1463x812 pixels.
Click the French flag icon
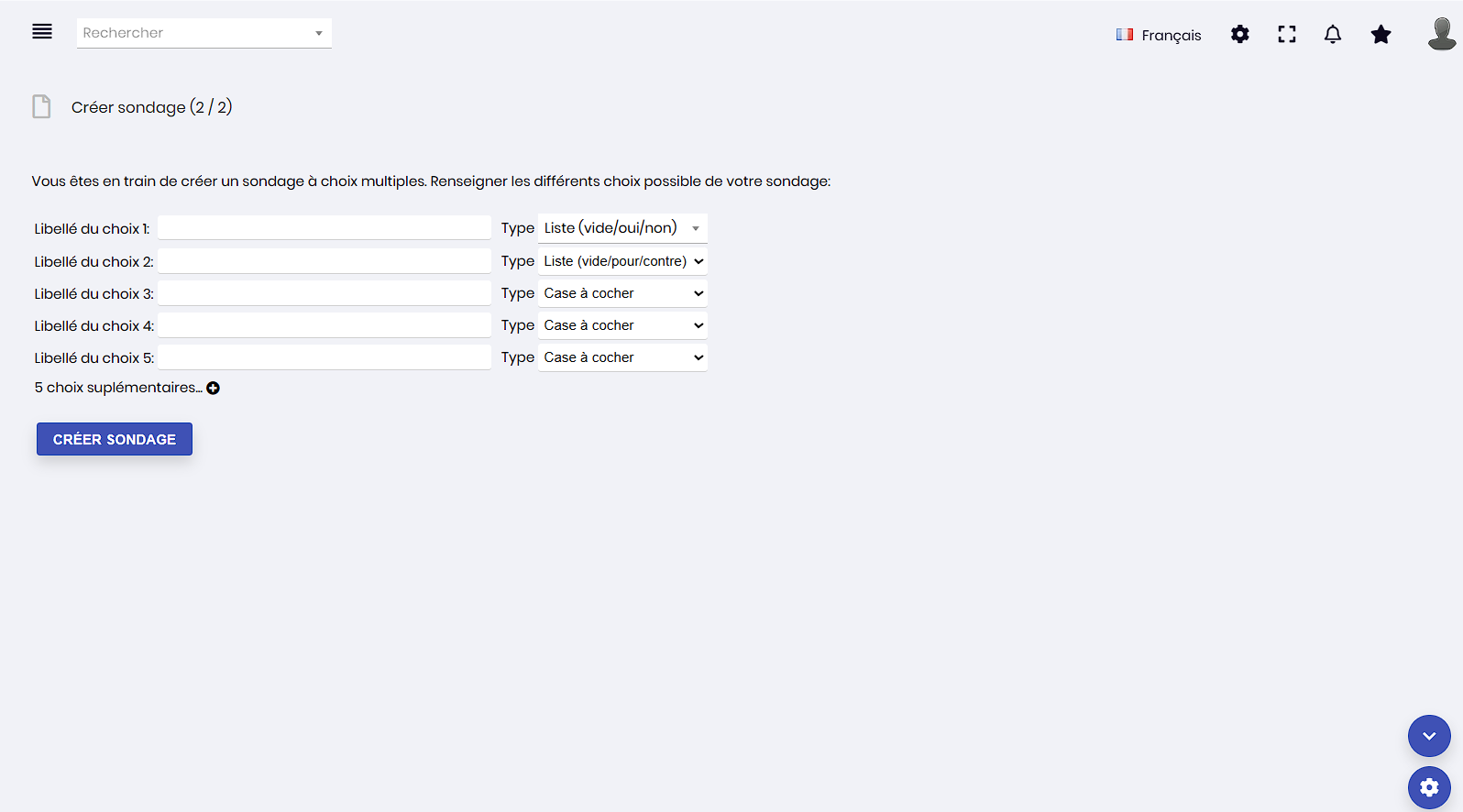(x=1125, y=35)
